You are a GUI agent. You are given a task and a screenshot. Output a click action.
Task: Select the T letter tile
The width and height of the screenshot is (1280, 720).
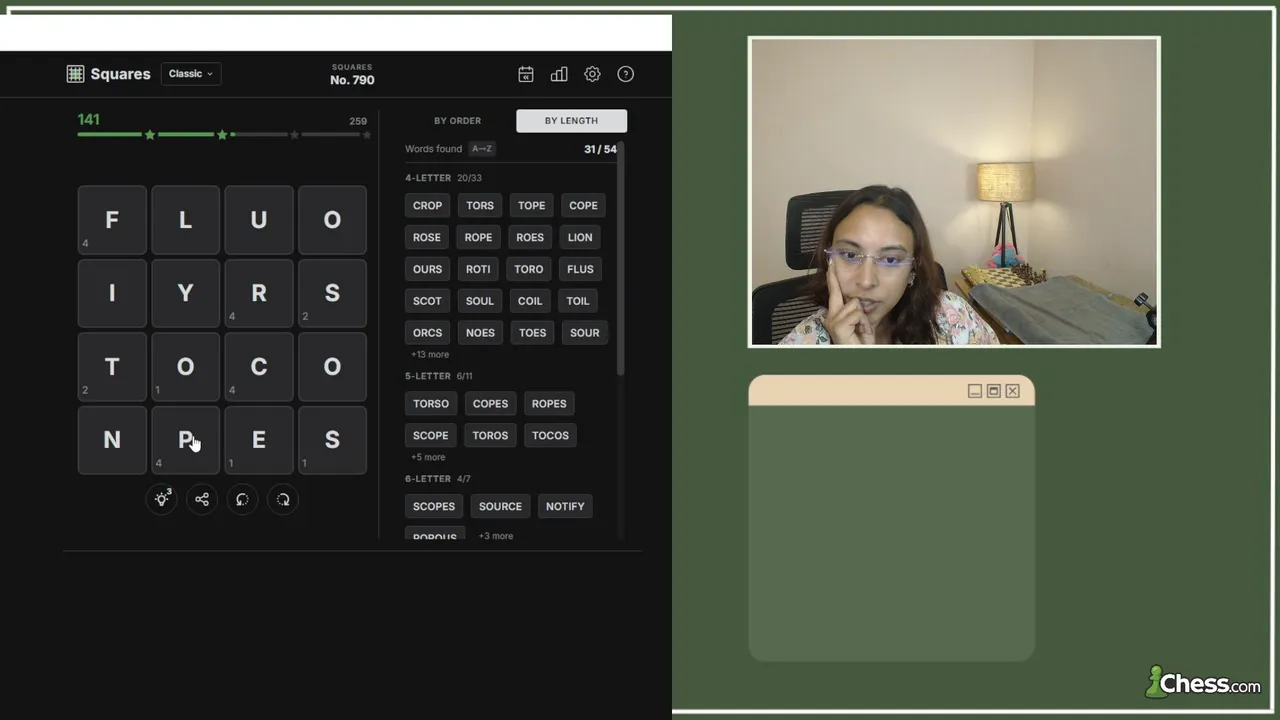click(112, 367)
